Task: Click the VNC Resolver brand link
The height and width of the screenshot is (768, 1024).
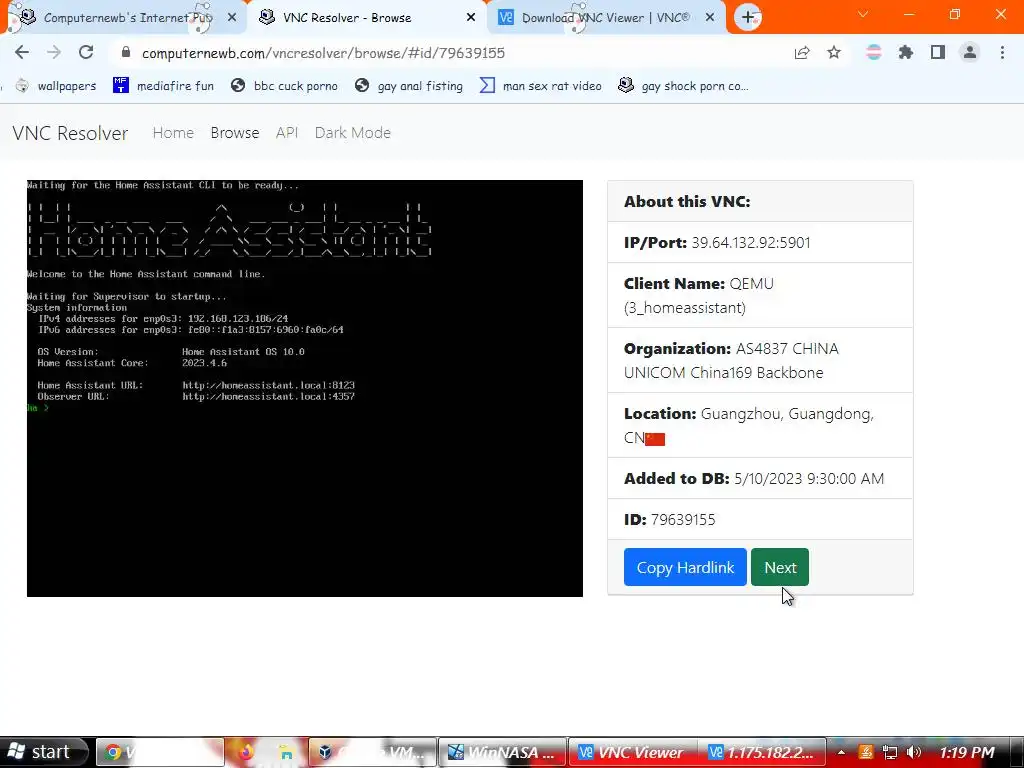Action: 70,133
